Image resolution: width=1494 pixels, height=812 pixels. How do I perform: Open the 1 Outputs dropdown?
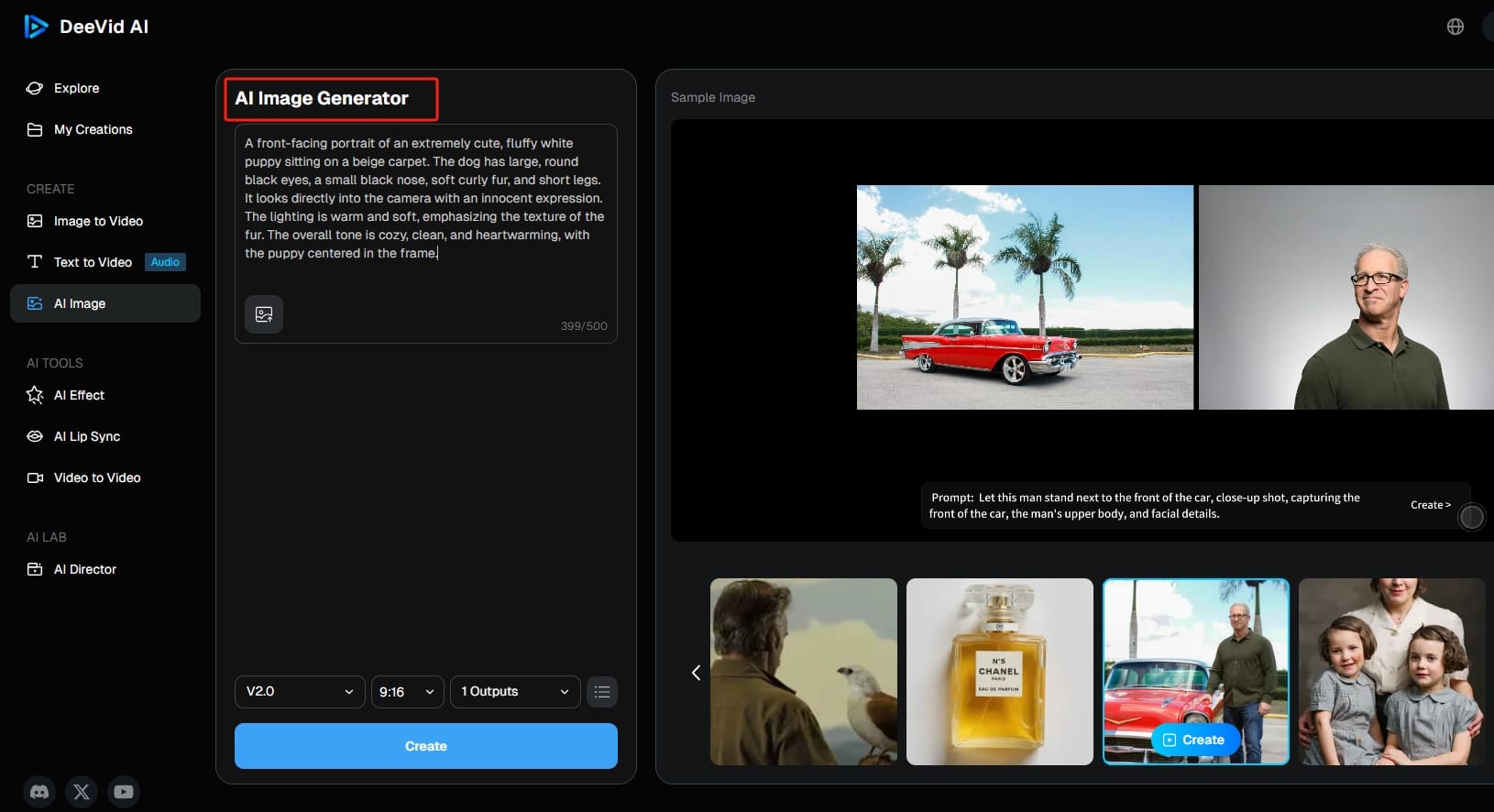515,692
